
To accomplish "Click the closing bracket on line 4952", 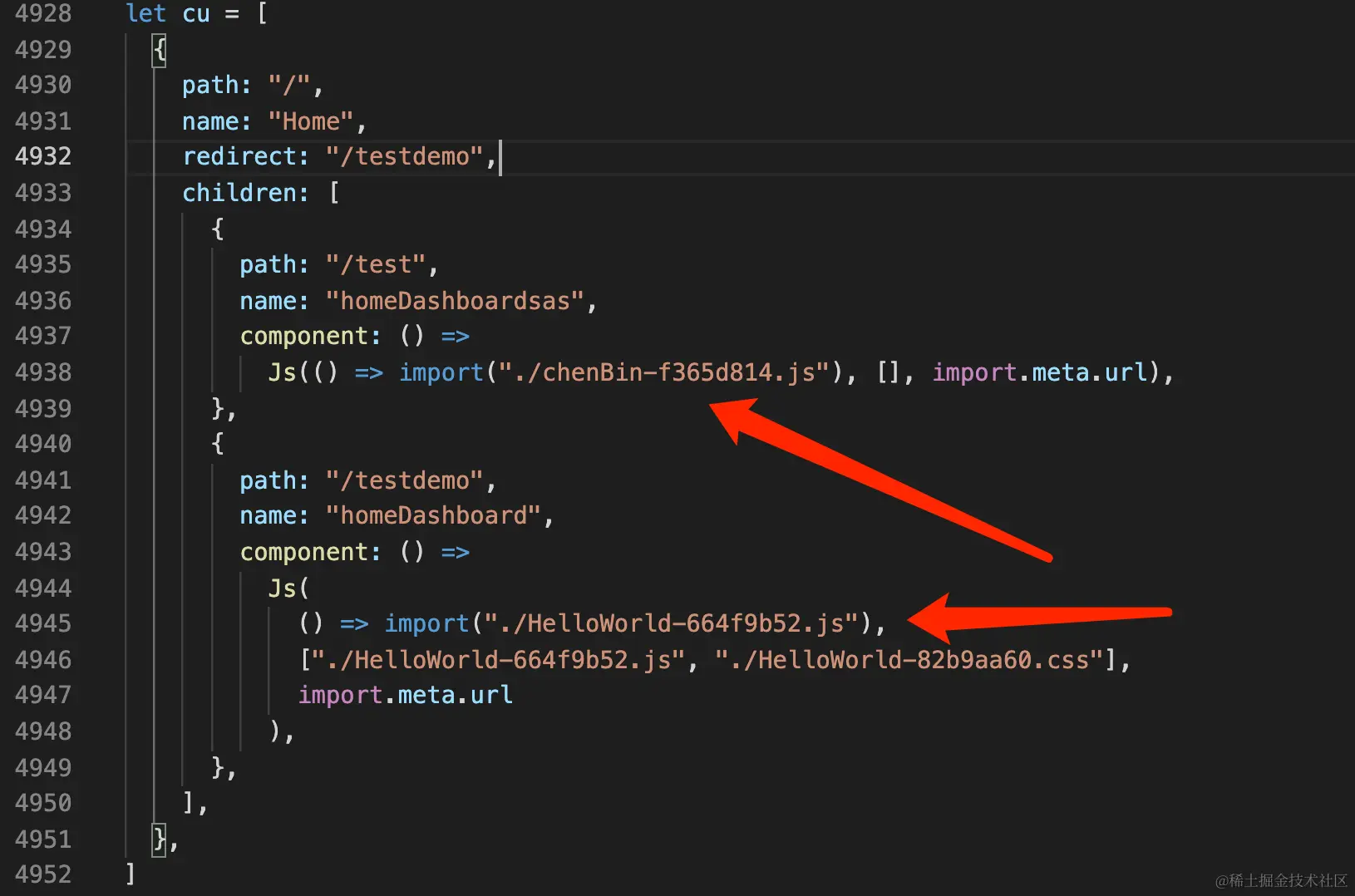I will coord(131,874).
